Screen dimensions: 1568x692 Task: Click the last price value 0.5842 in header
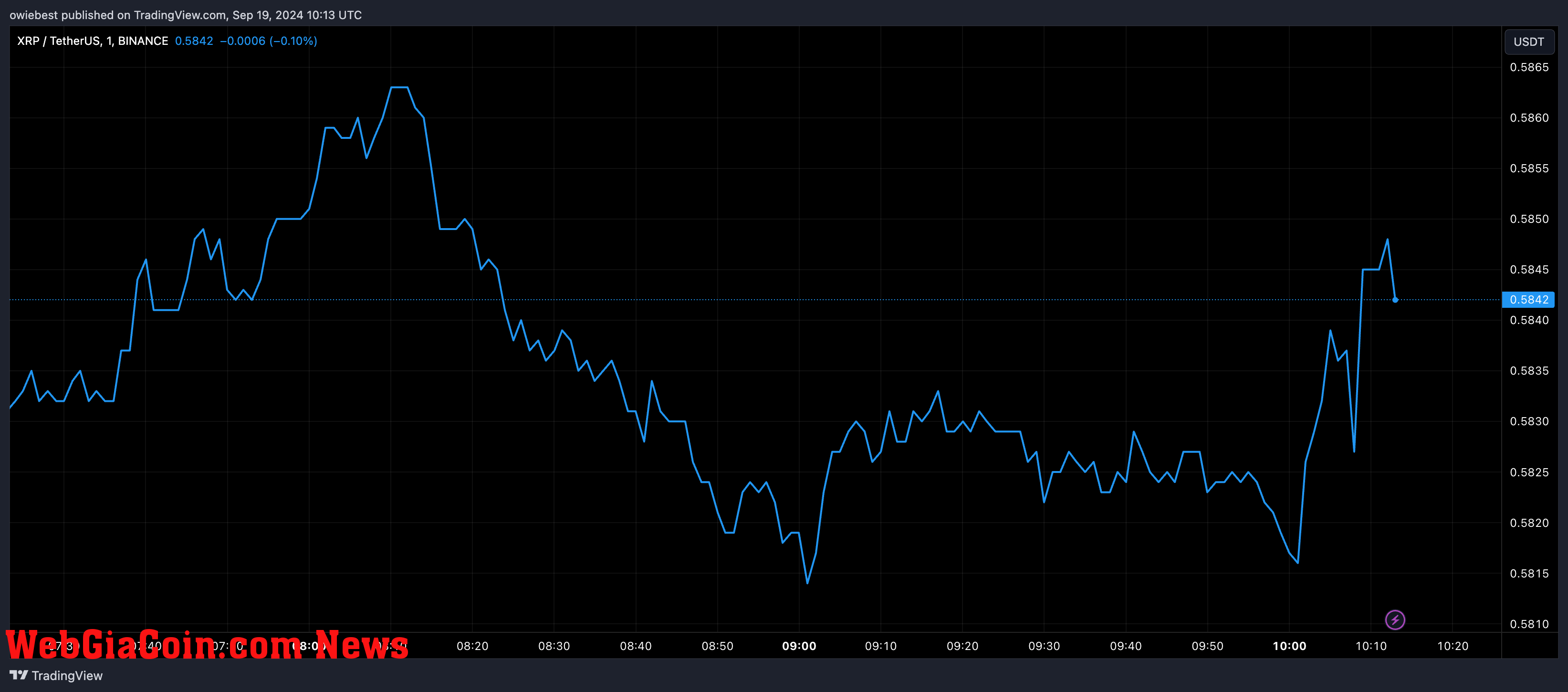pyautogui.click(x=194, y=41)
